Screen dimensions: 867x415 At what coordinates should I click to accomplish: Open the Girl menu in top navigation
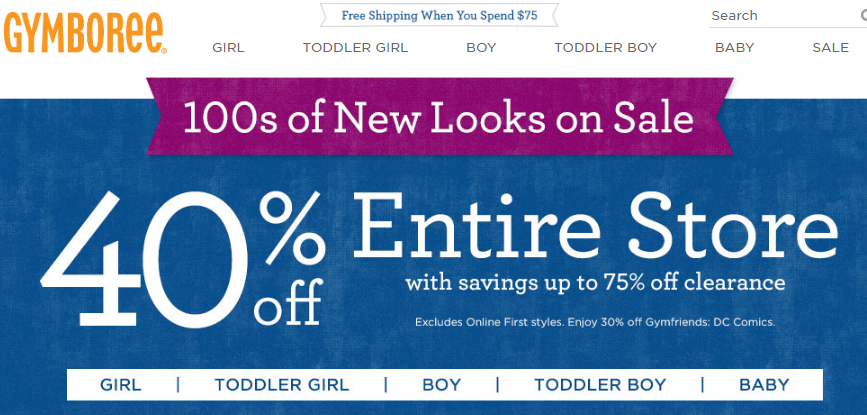(228, 48)
